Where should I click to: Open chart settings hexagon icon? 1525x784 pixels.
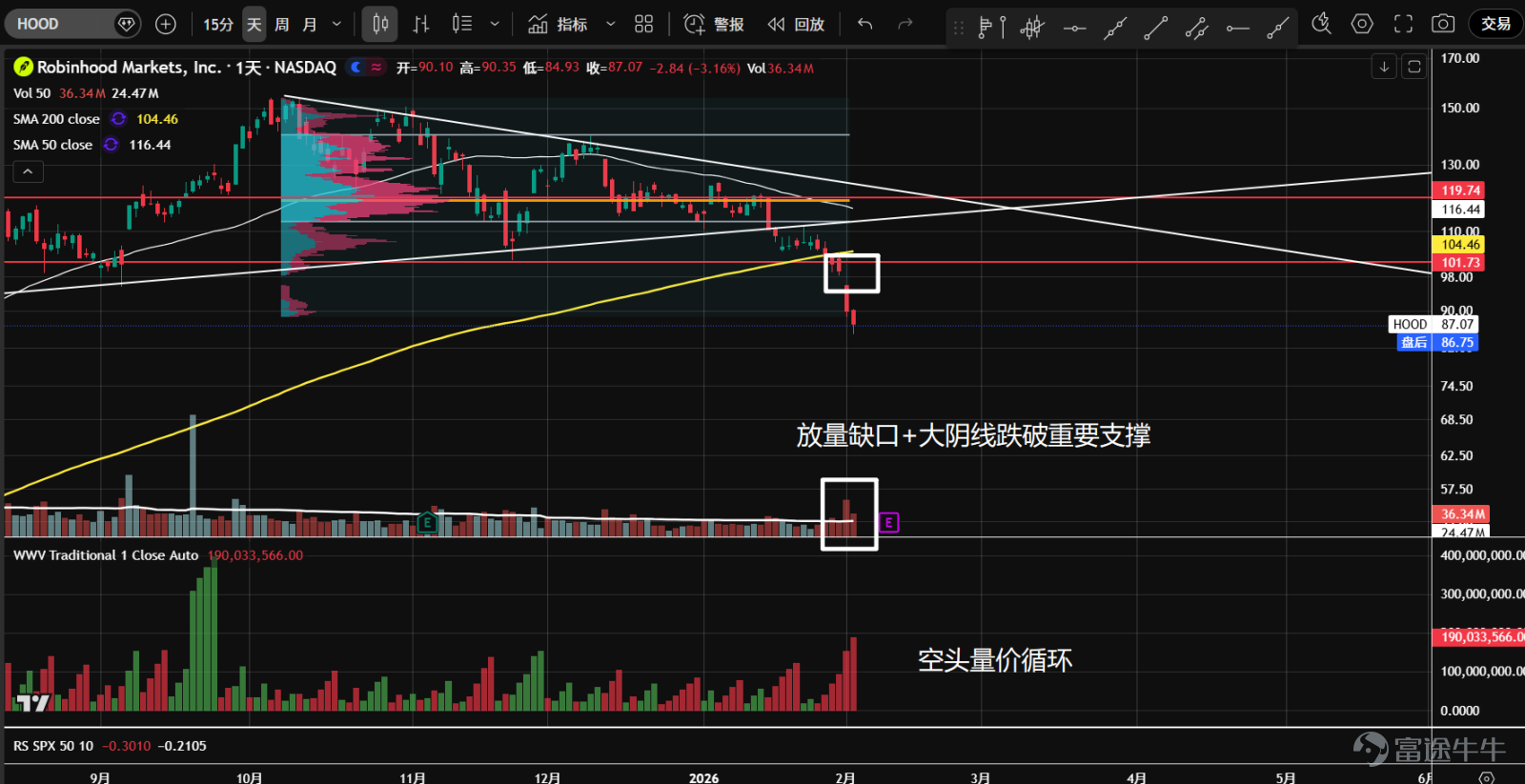click(x=1362, y=24)
